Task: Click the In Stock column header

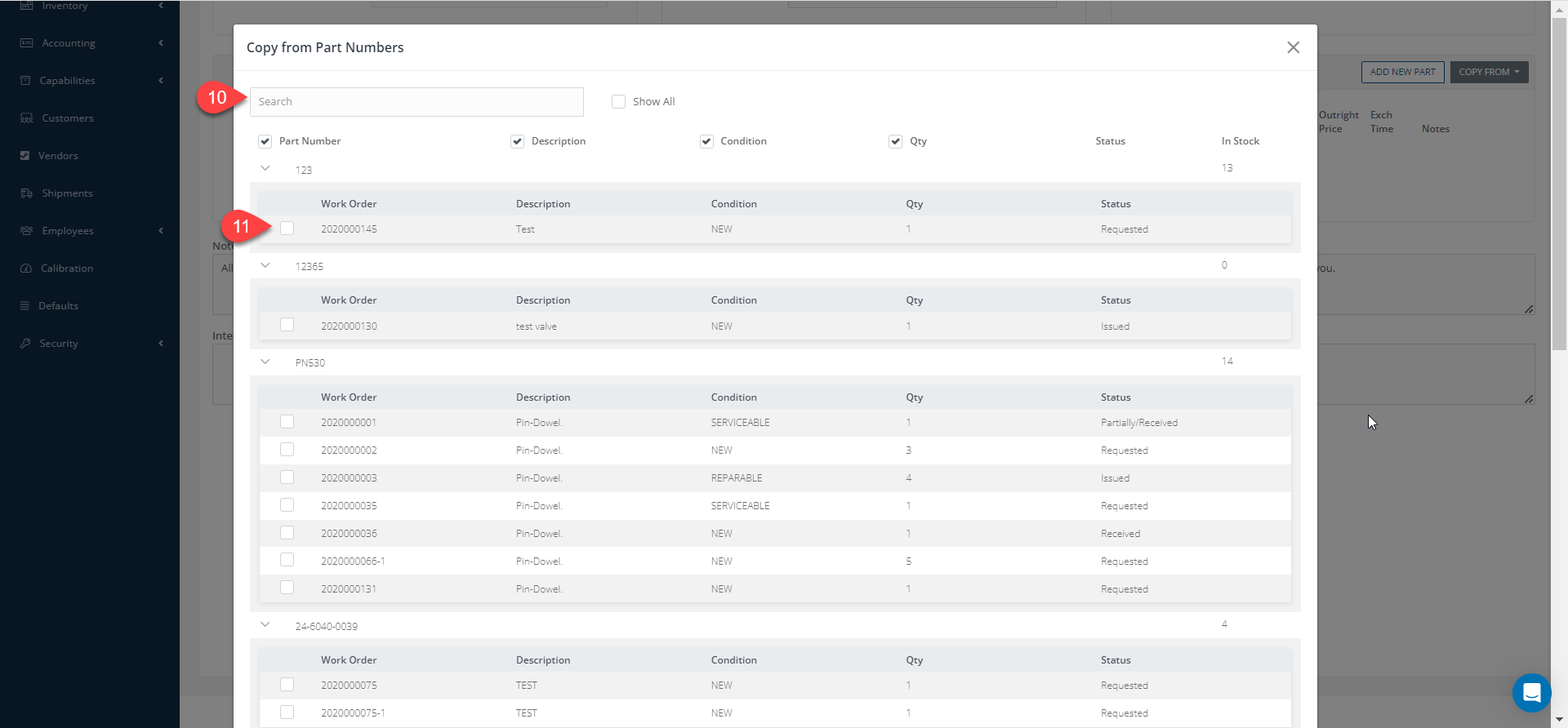Action: coord(1240,141)
